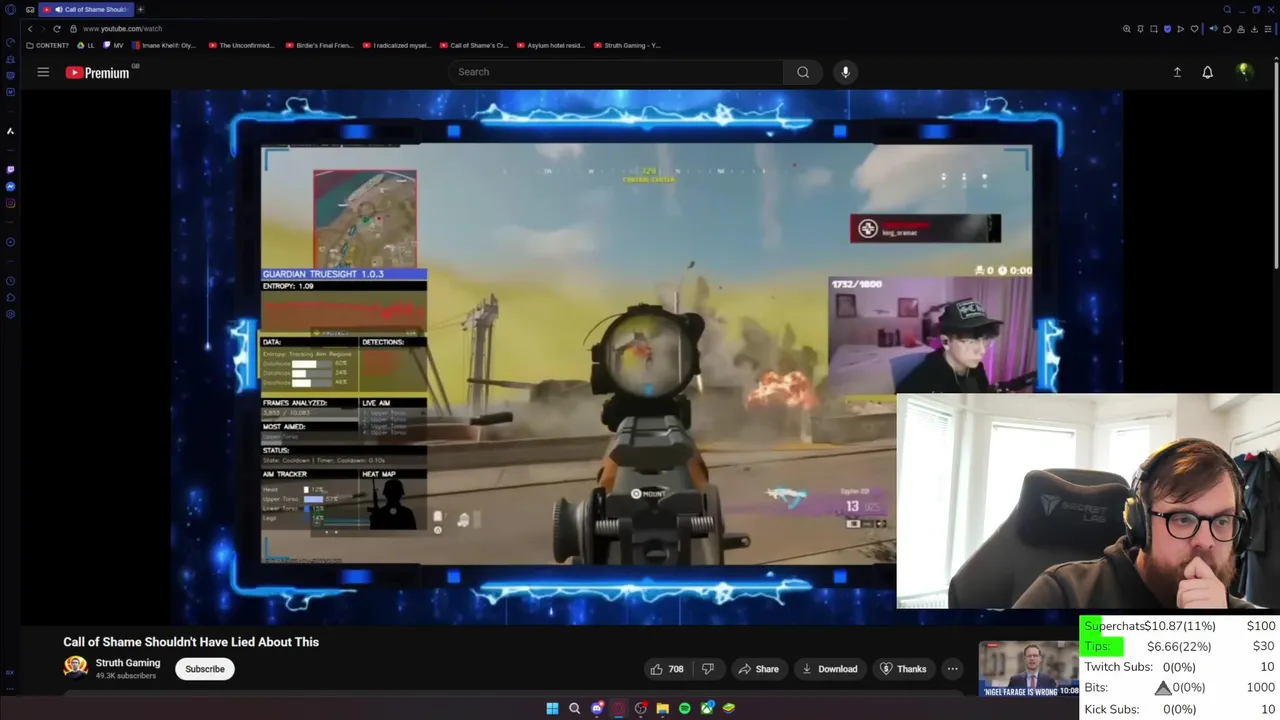The height and width of the screenshot is (720, 1280).
Task: Open Windows taskbar search
Action: (574, 708)
